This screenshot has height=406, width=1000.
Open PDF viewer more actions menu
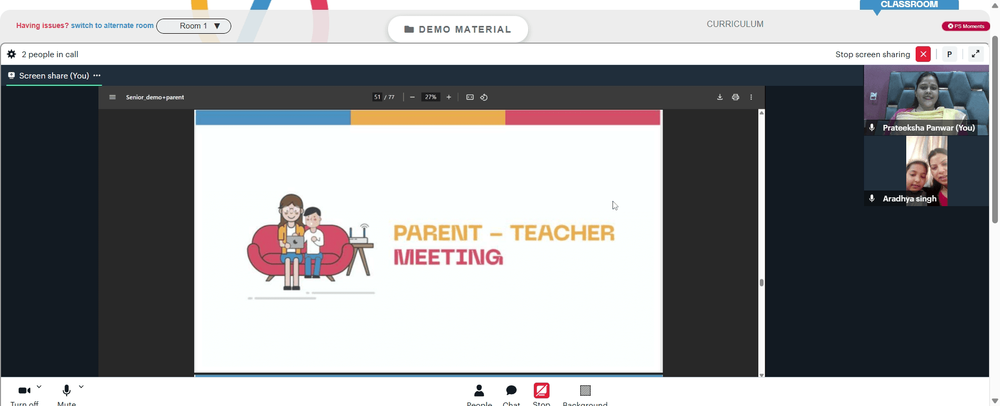pos(751,97)
